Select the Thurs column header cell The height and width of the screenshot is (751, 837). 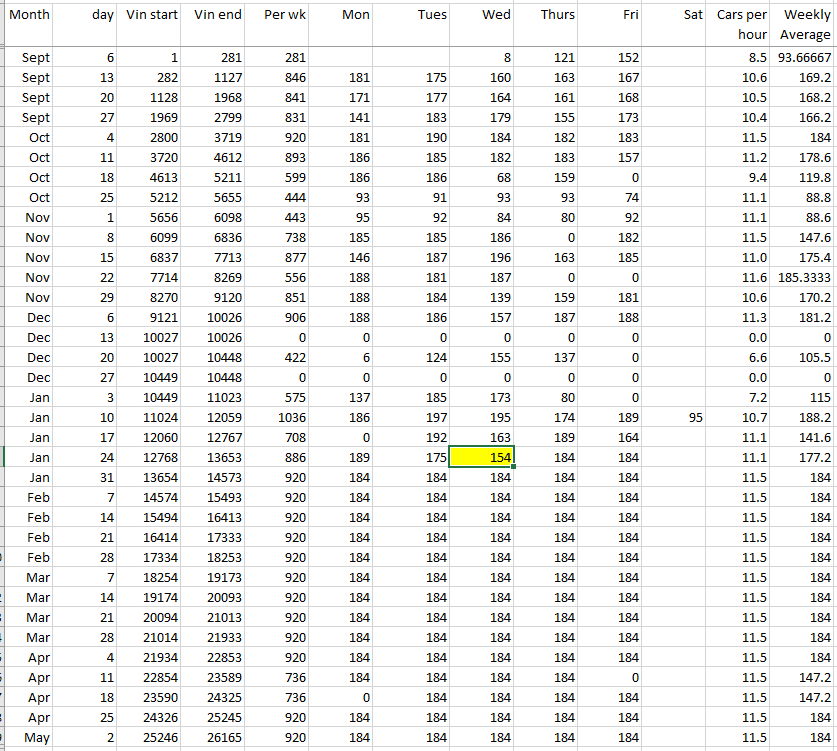pyautogui.click(x=547, y=16)
